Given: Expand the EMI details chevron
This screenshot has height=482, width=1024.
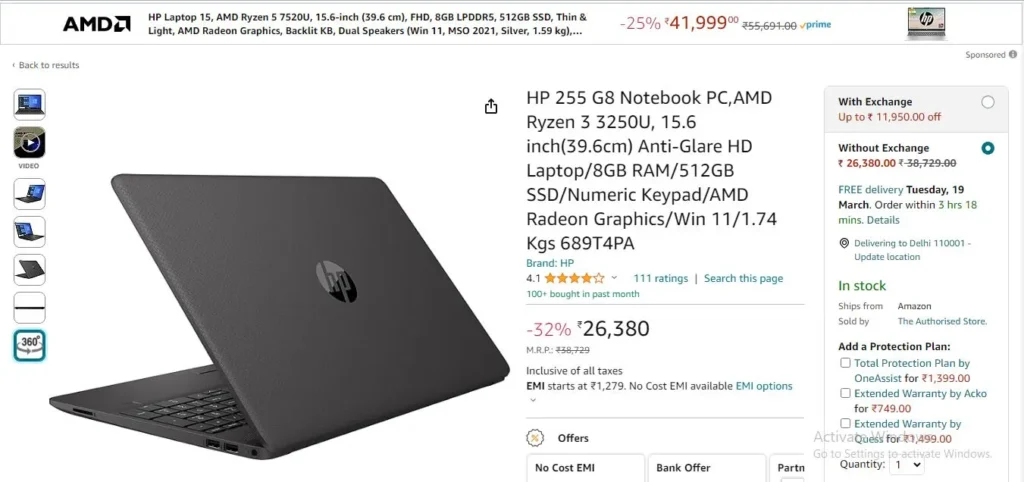Looking at the screenshot, I should pos(532,400).
